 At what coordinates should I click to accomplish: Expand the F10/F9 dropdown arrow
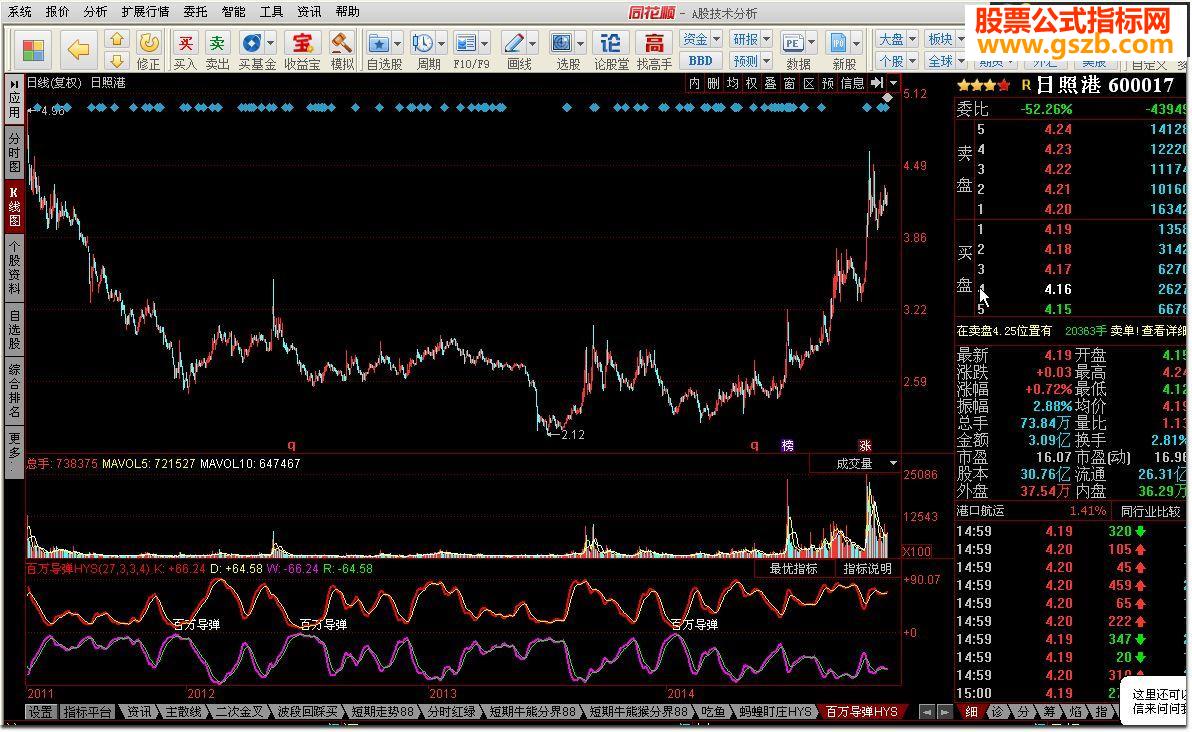(484, 43)
